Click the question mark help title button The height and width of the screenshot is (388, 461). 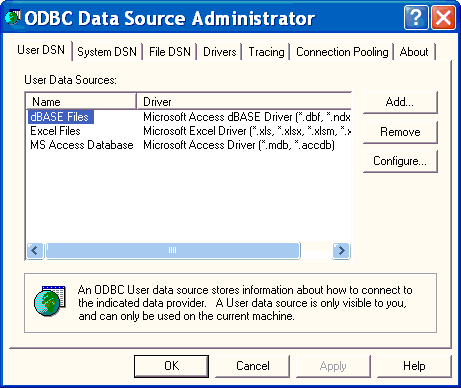tap(416, 17)
